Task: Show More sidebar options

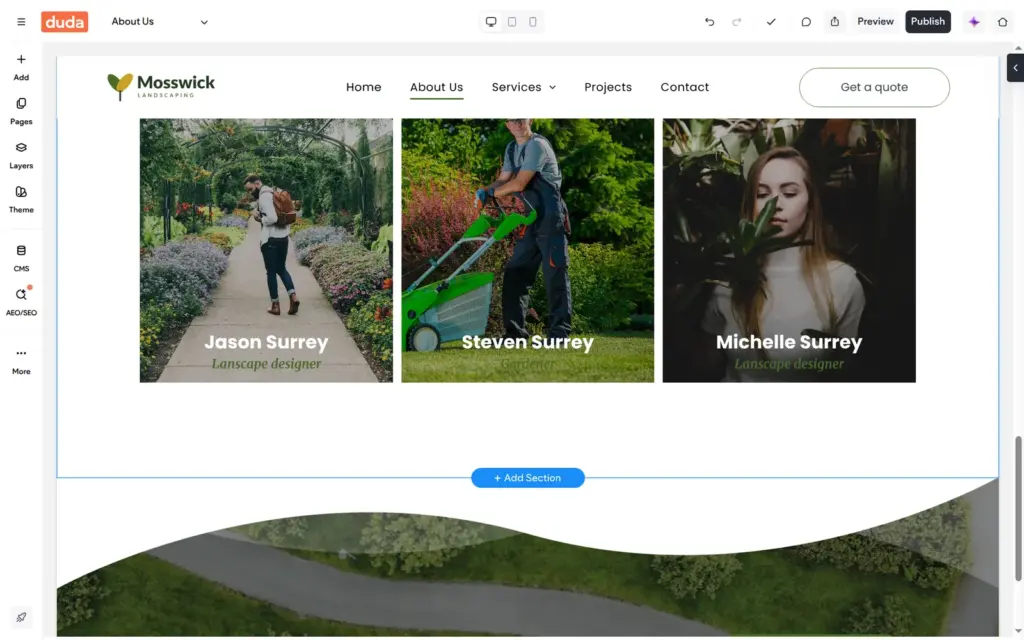Action: [x=21, y=361]
